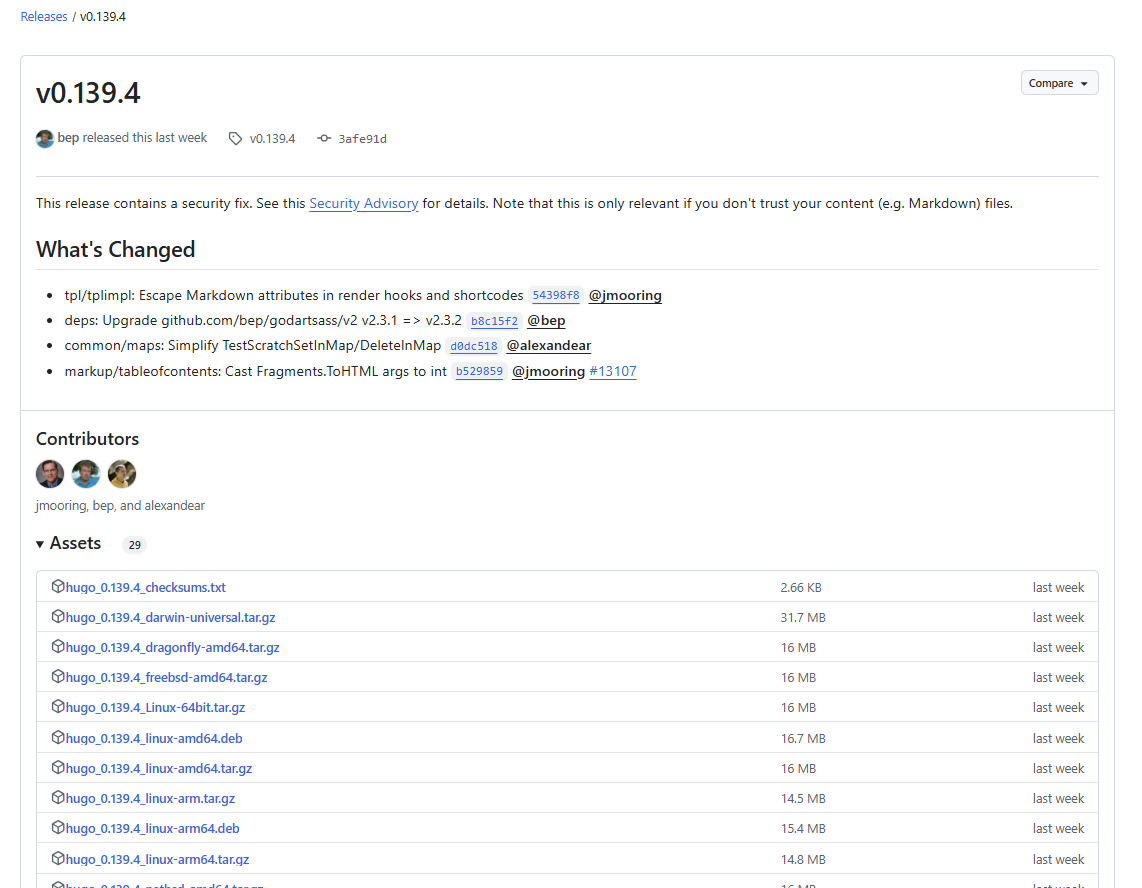
Task: Go to Releases breadcrumb link
Action: tap(44, 17)
